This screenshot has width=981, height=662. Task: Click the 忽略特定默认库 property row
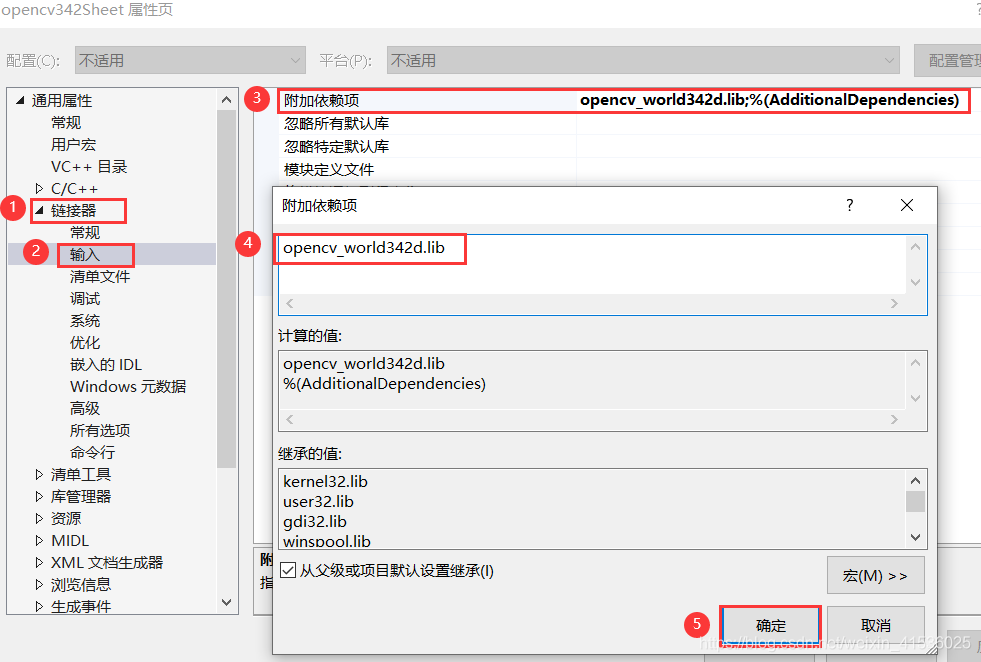pos(629,146)
